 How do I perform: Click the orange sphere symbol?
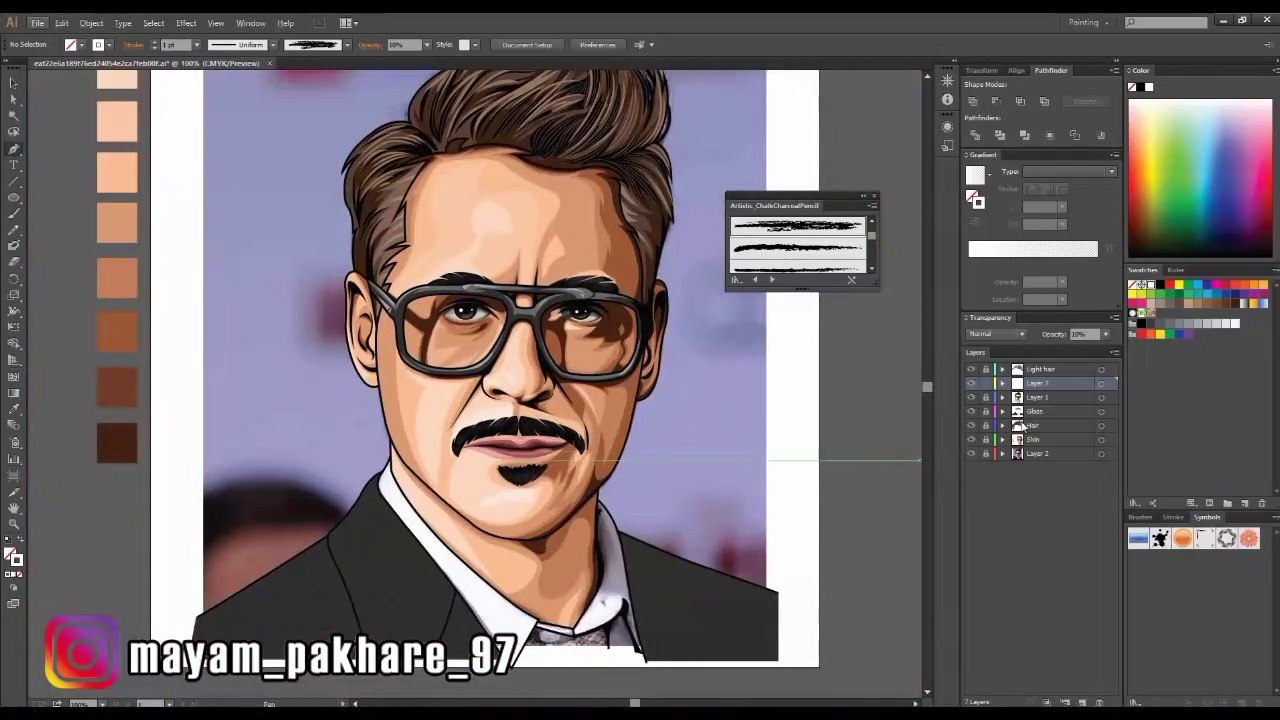pos(1182,539)
